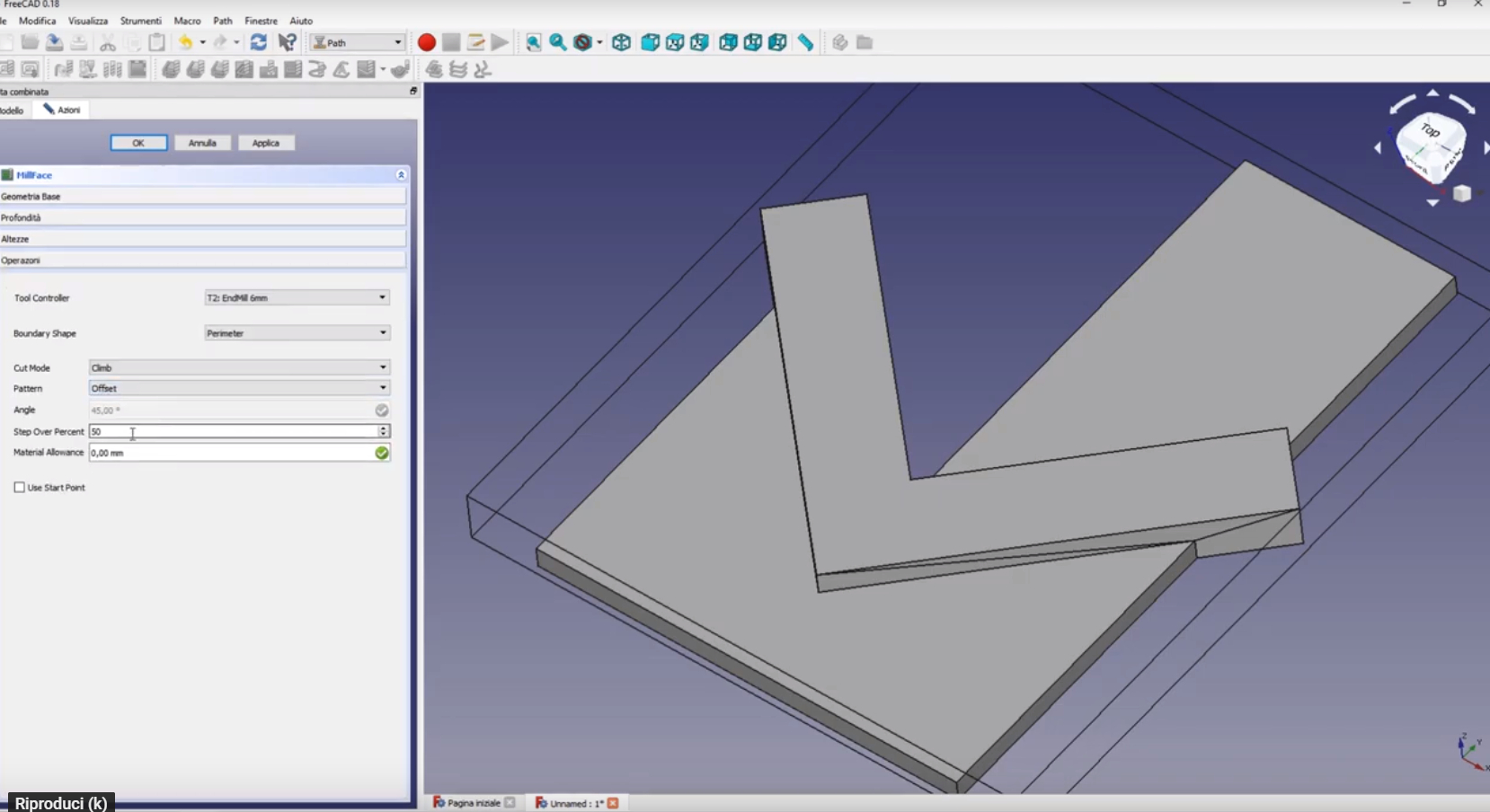The height and width of the screenshot is (812, 1490).
Task: Expand the Profondità section
Action: click(x=203, y=217)
